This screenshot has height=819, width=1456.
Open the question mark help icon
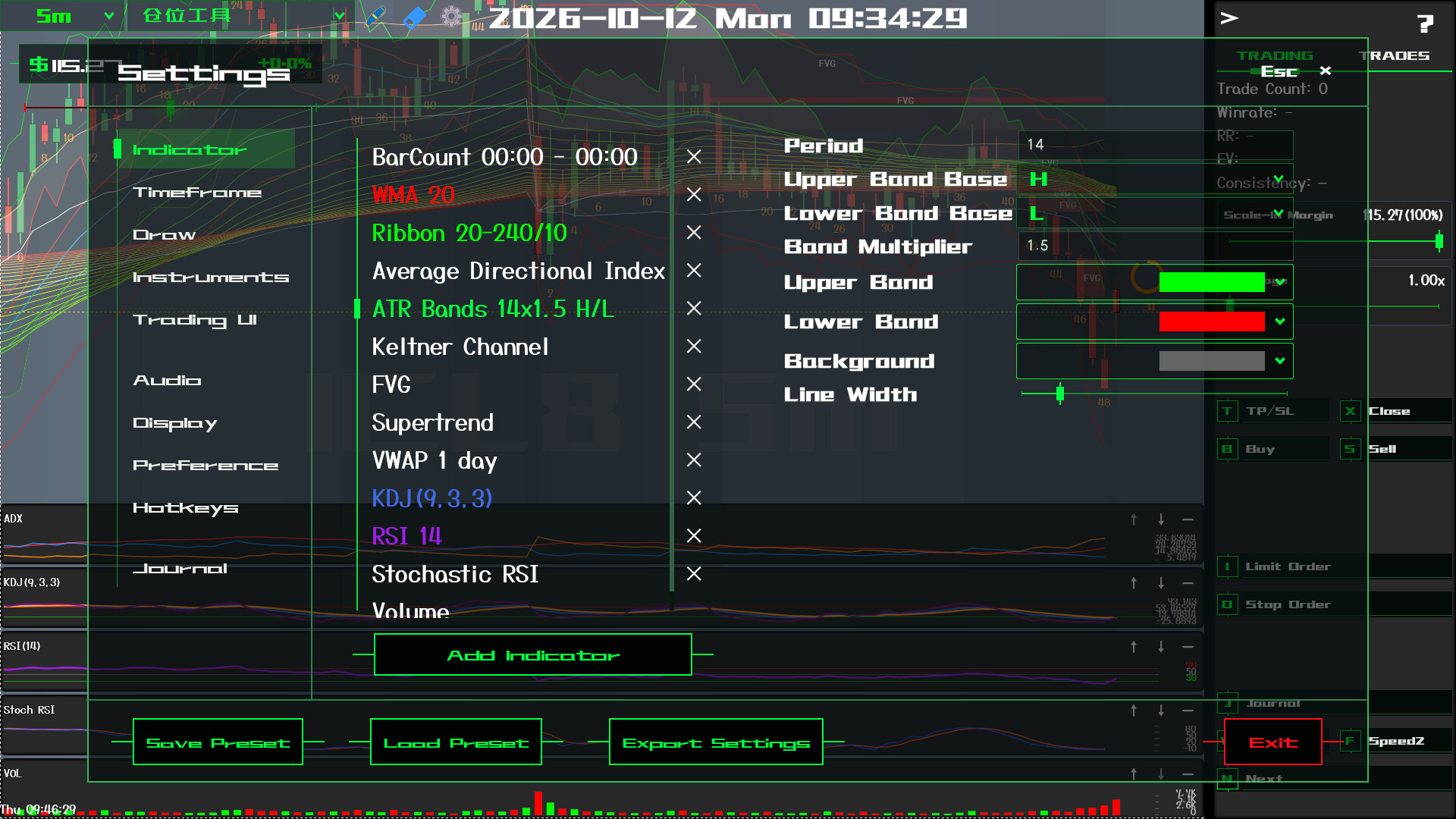(1425, 24)
